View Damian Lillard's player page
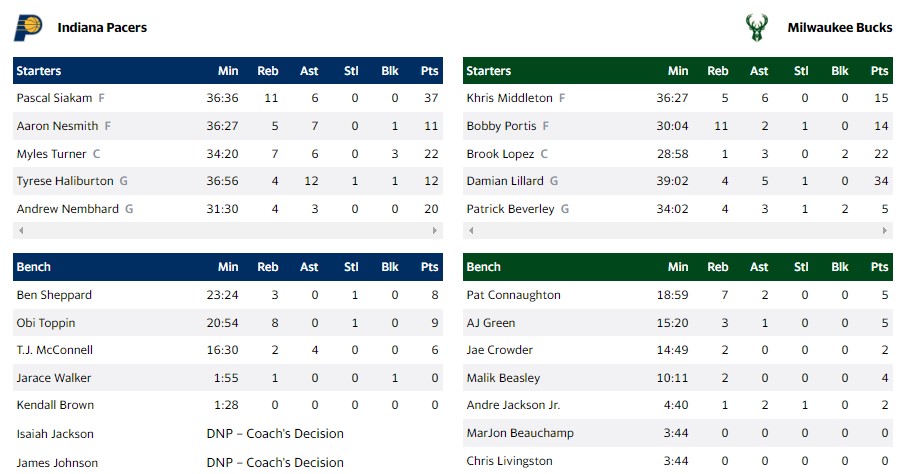899x474 pixels. click(x=505, y=181)
